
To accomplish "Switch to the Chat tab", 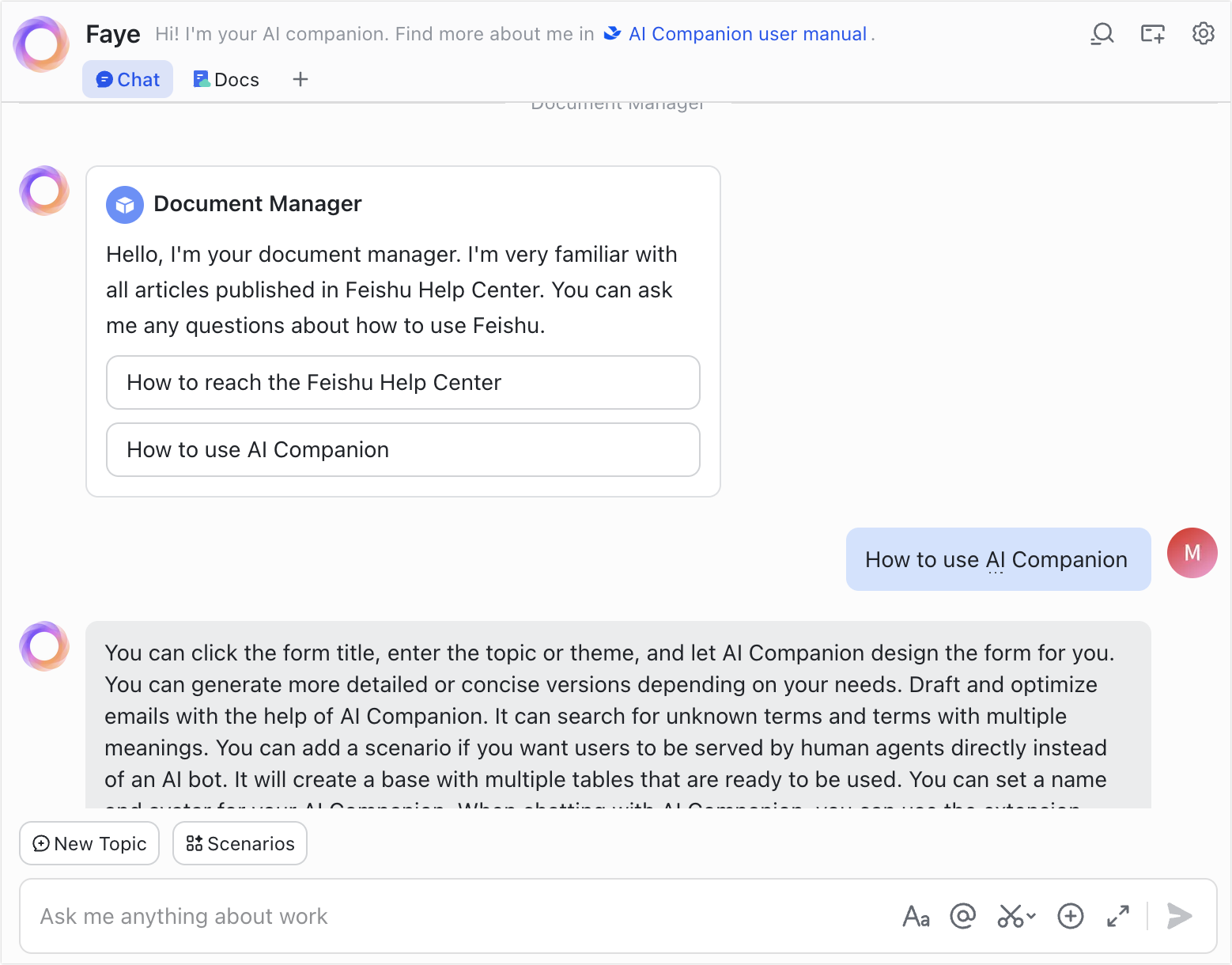I will tap(127, 79).
